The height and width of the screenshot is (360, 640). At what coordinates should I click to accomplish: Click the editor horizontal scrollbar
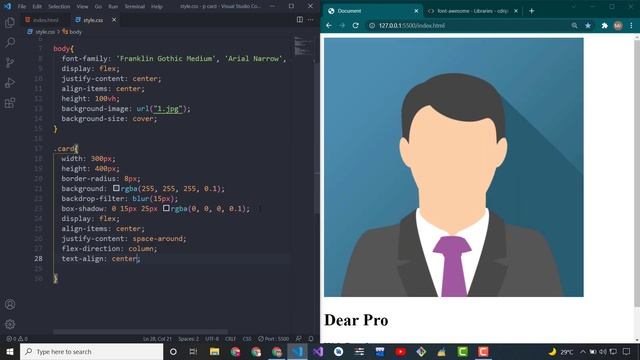pos(140,332)
